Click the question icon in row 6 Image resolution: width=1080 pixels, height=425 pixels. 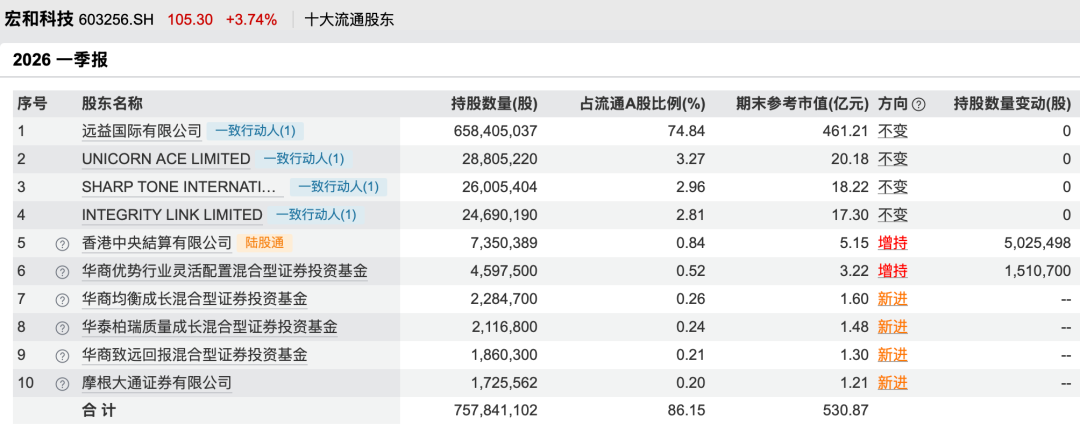(62, 271)
